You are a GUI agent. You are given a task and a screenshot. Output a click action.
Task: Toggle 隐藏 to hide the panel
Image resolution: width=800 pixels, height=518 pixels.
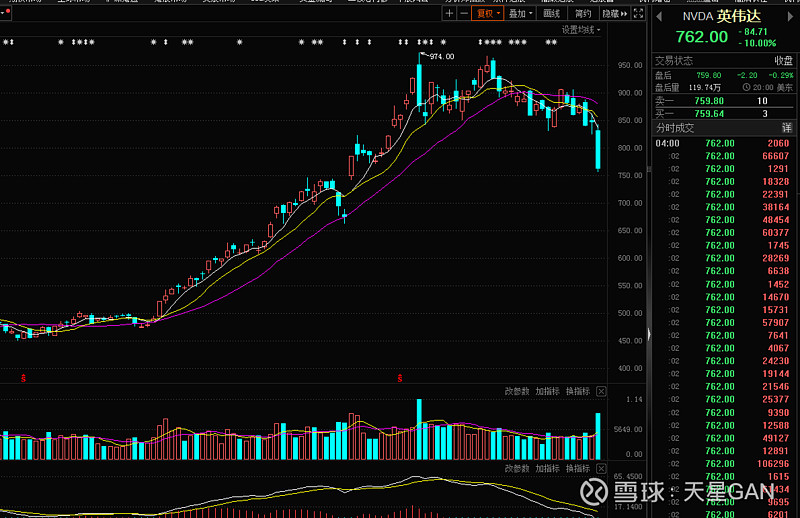coord(615,14)
